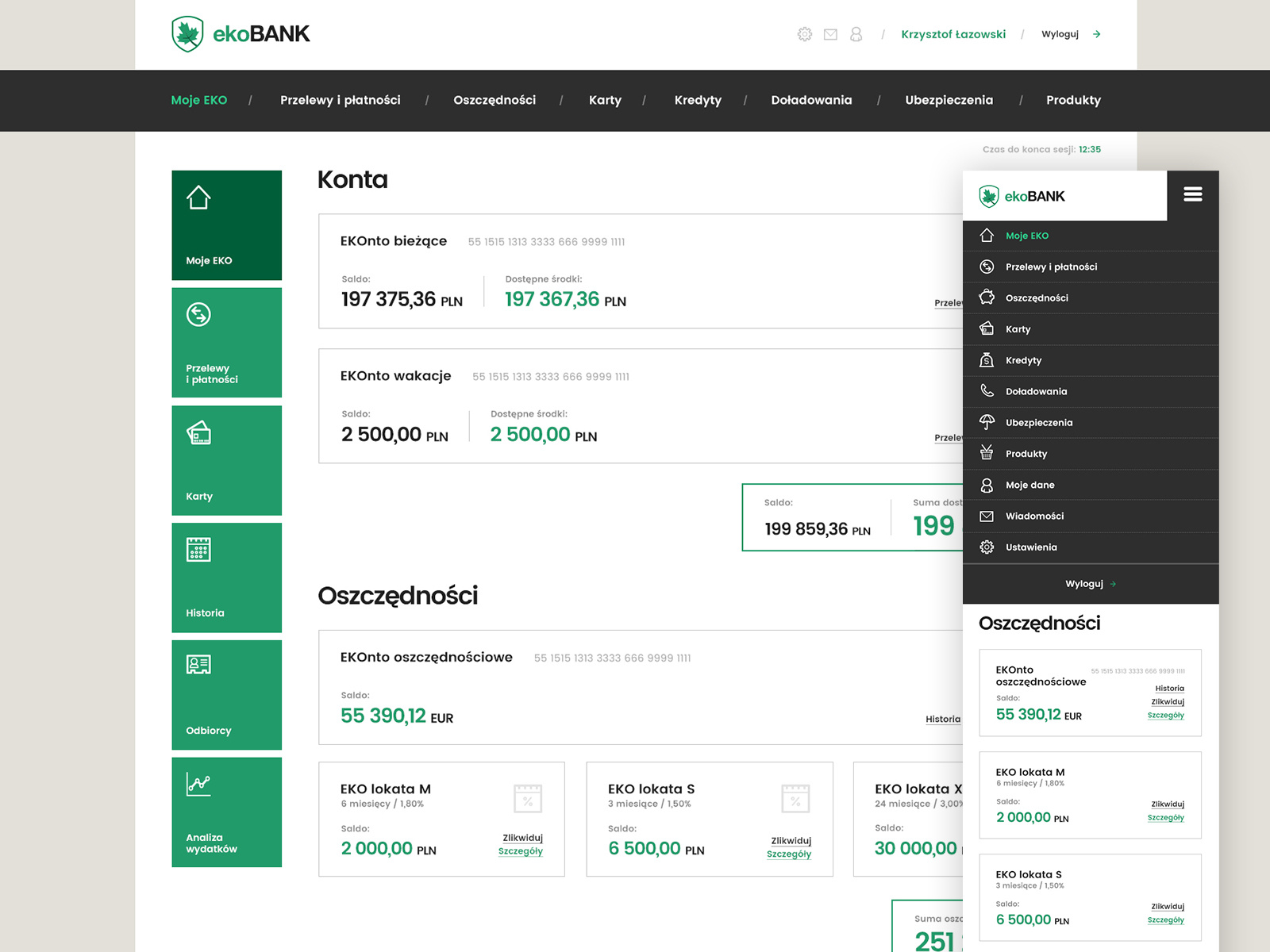1270x952 pixels.
Task: Click the Krzysztof Łazowski account name
Action: pos(952,34)
